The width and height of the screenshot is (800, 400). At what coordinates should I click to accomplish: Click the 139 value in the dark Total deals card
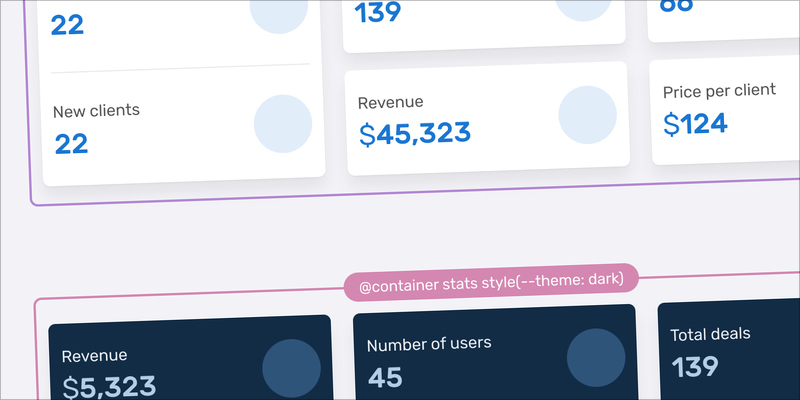[695, 366]
